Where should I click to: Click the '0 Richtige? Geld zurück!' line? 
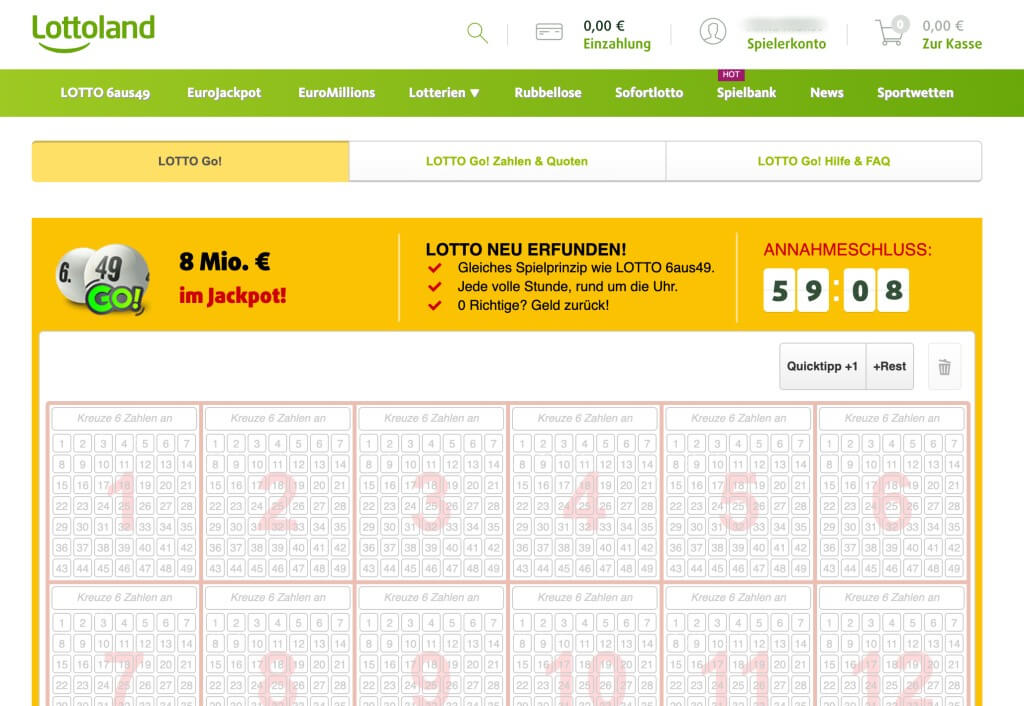[x=533, y=305]
